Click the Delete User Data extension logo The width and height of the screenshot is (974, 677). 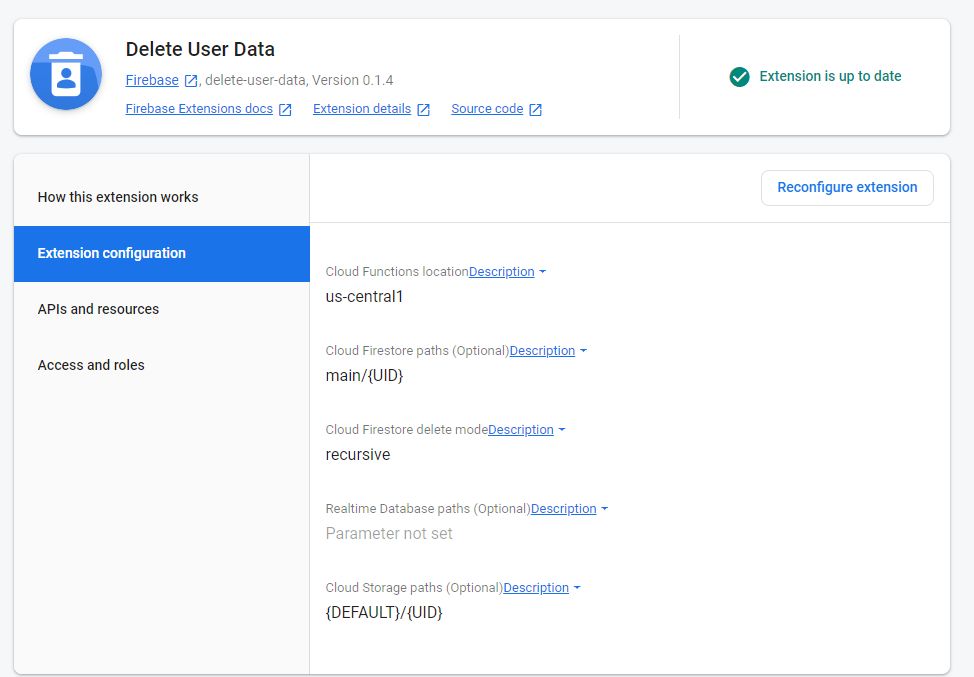click(x=66, y=74)
